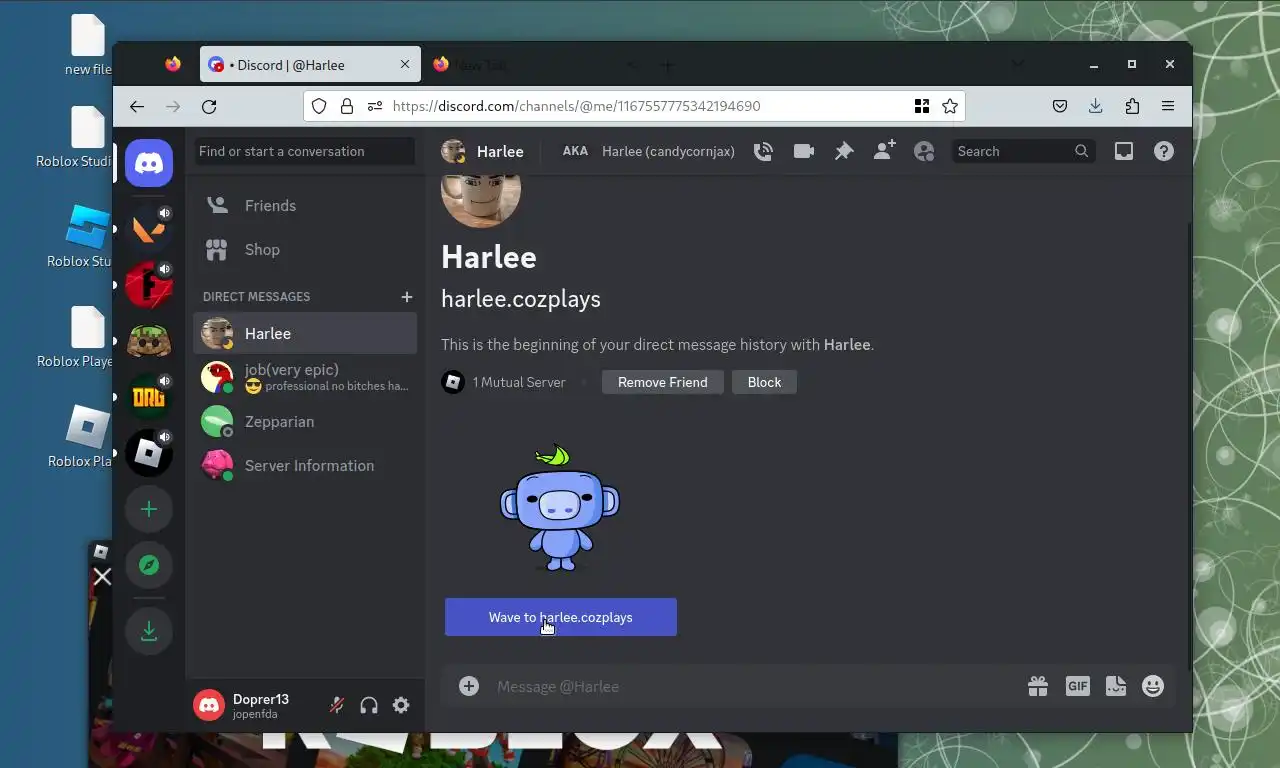Toggle microphone mute
Viewport: 1280px width, 768px height.
click(337, 705)
